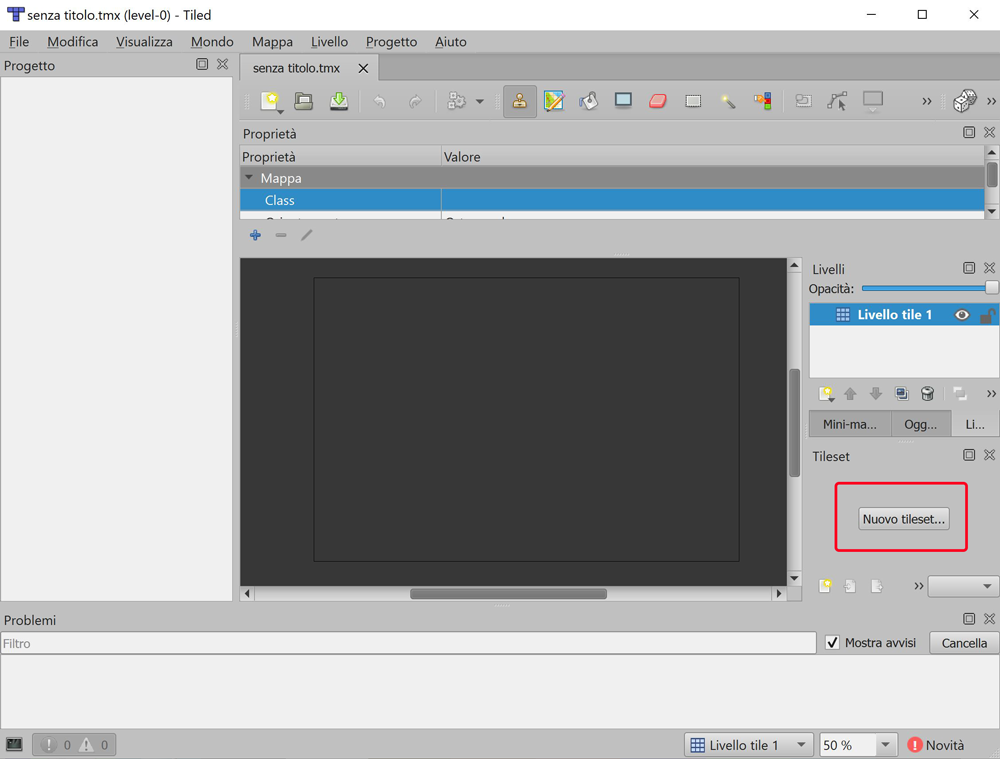The width and height of the screenshot is (1000, 759).
Task: Select the Eraser tool
Action: click(x=658, y=101)
